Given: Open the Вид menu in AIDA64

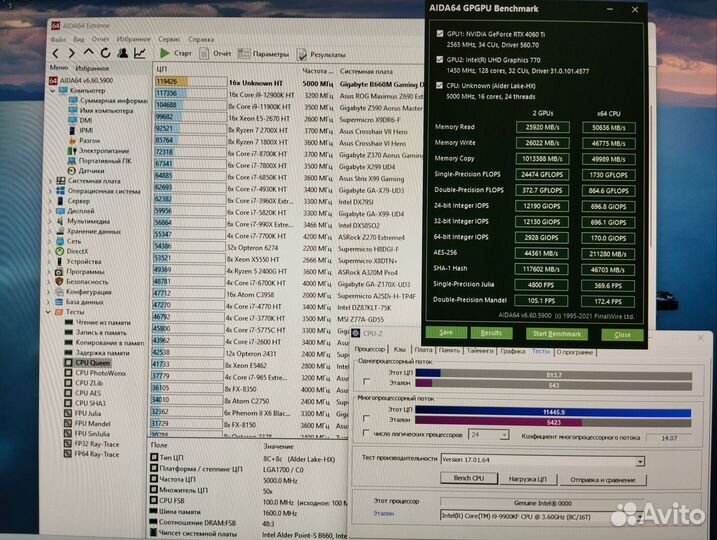Looking at the screenshot, I should tap(79, 39).
